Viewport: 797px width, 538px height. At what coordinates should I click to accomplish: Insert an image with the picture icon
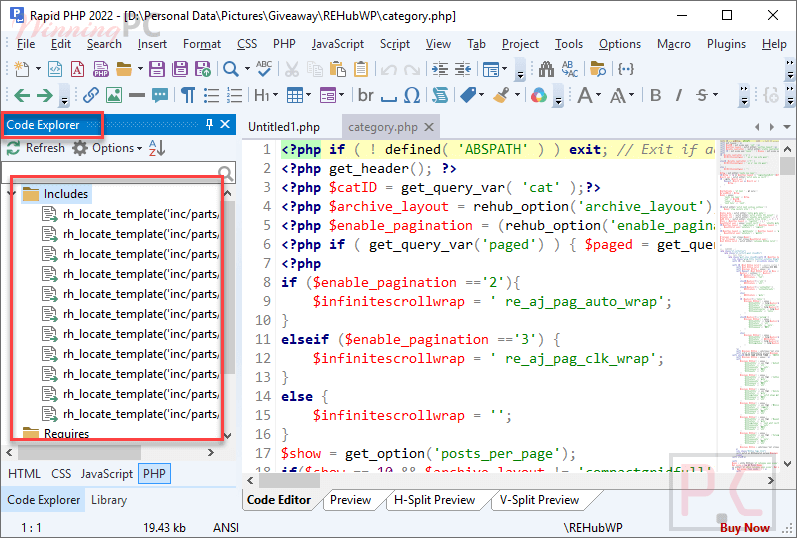[x=114, y=95]
